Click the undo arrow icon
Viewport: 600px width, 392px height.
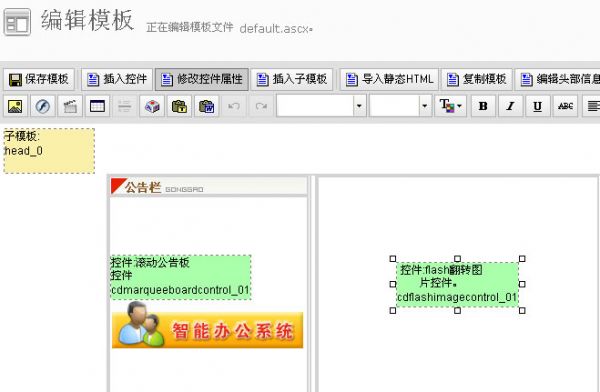tap(234, 106)
